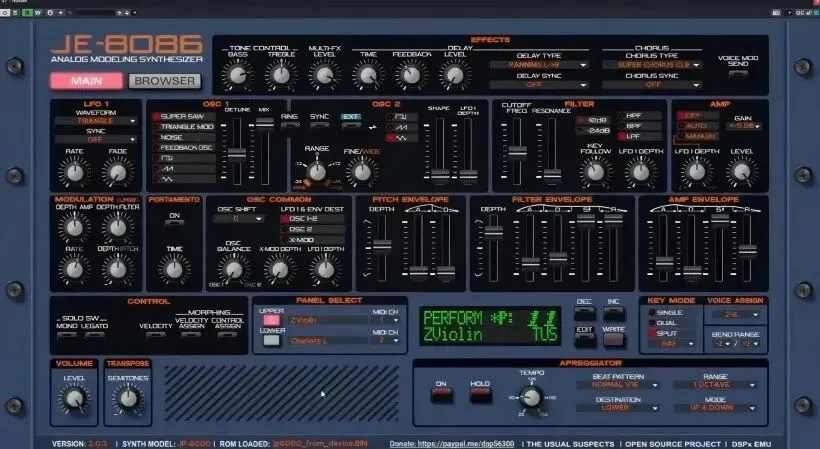This screenshot has height=449, width=820.
Task: Click the Bass tone control knob
Action: (x=237, y=75)
